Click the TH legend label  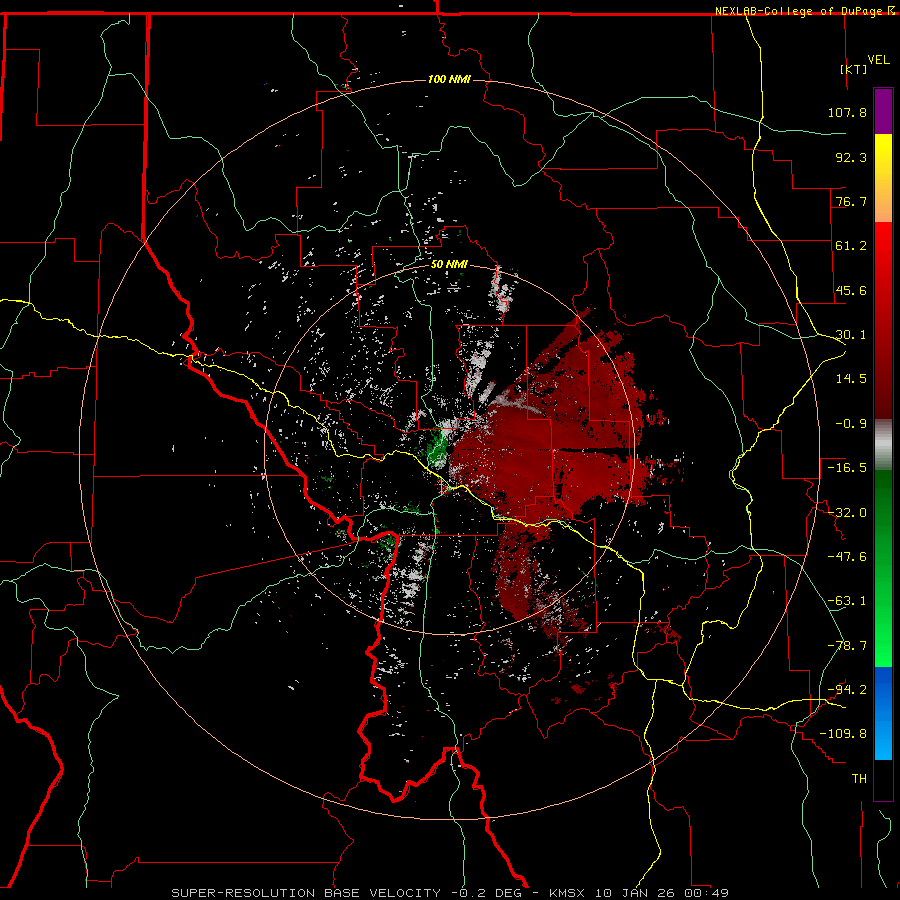click(859, 779)
